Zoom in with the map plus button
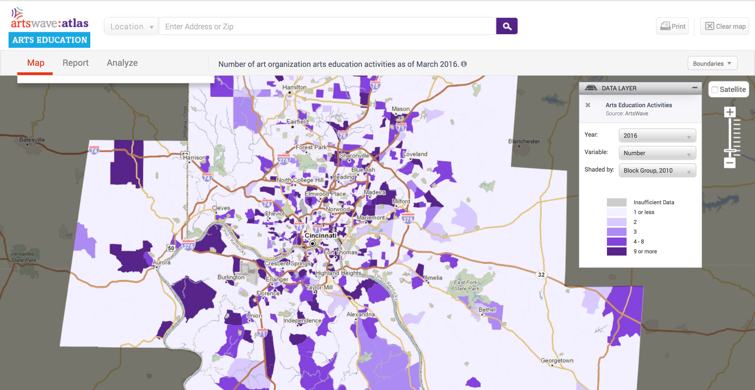 click(730, 112)
